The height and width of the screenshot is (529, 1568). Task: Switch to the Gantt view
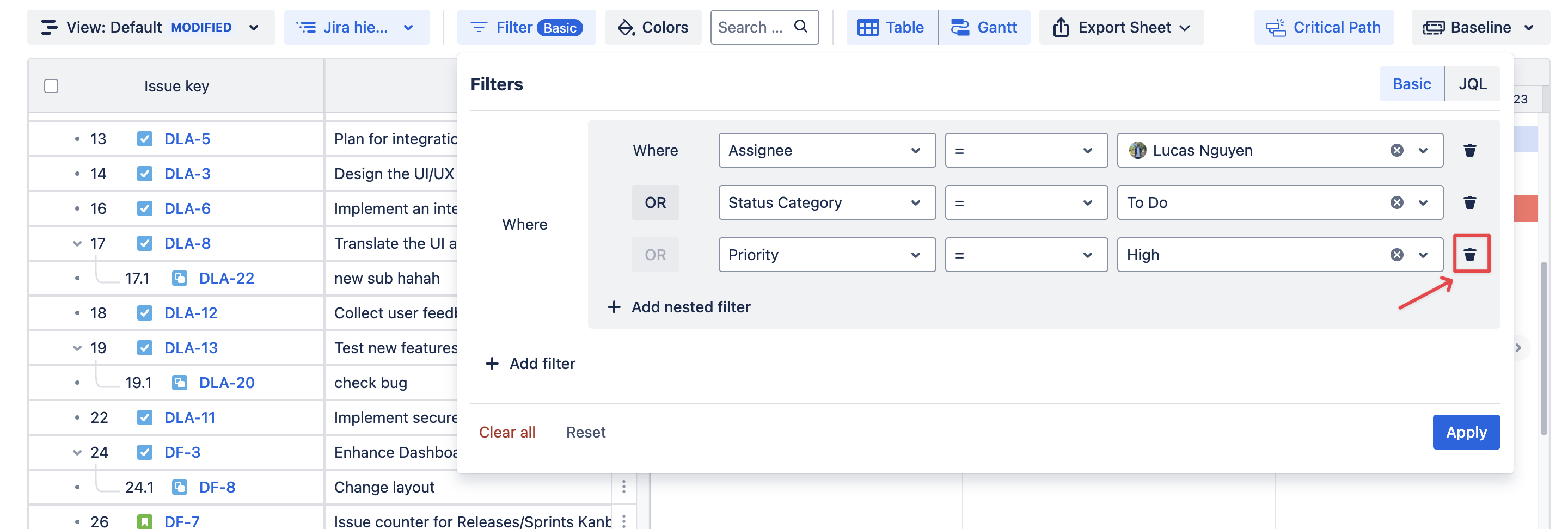click(984, 27)
